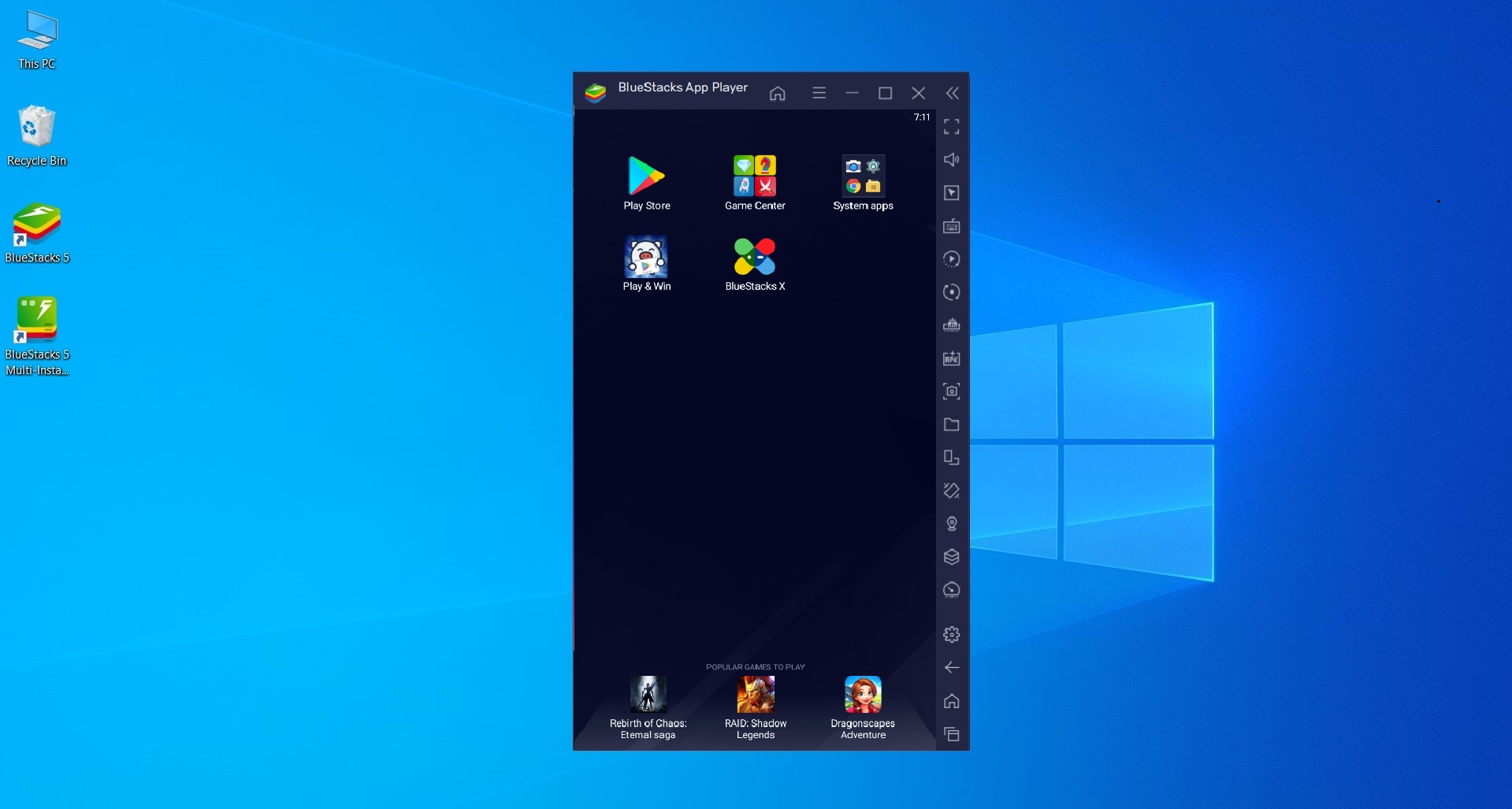Click the POPULAR GAMES TO PLAY label
Image resolution: width=1512 pixels, height=809 pixels.
pyautogui.click(x=755, y=667)
